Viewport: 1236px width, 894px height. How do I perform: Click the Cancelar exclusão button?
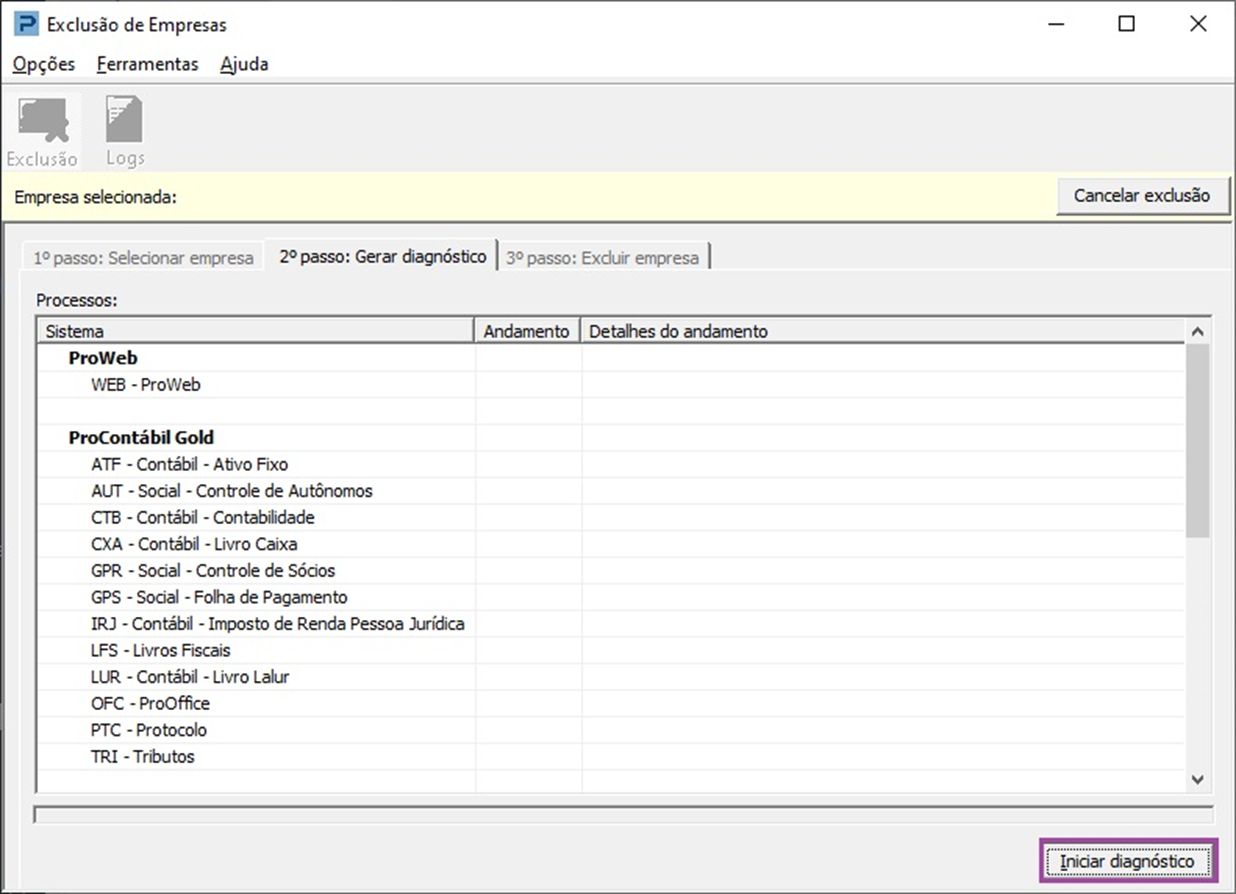(x=1141, y=196)
